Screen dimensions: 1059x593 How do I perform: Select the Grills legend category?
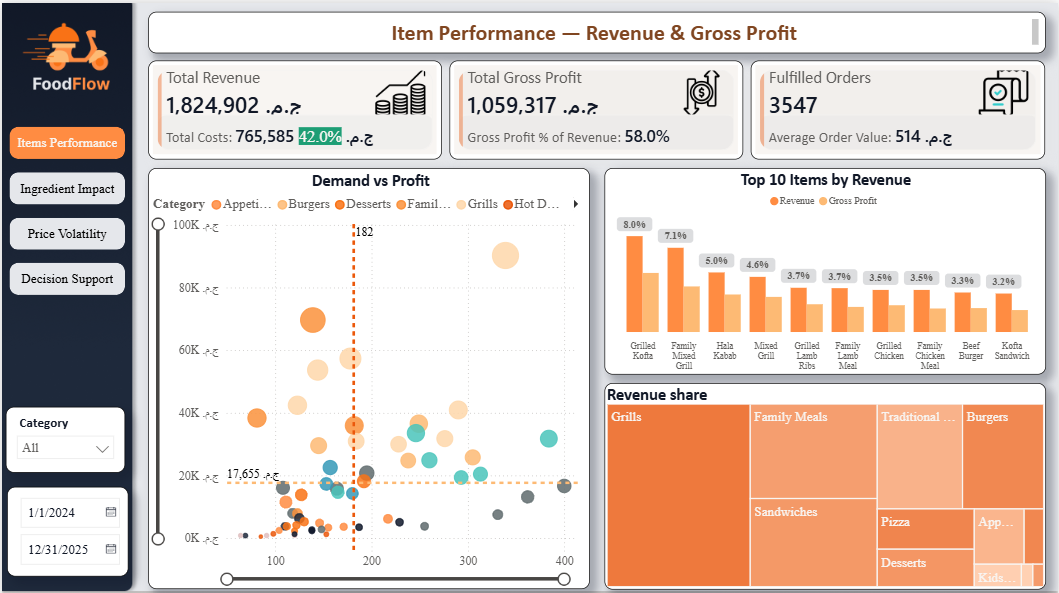(477, 204)
